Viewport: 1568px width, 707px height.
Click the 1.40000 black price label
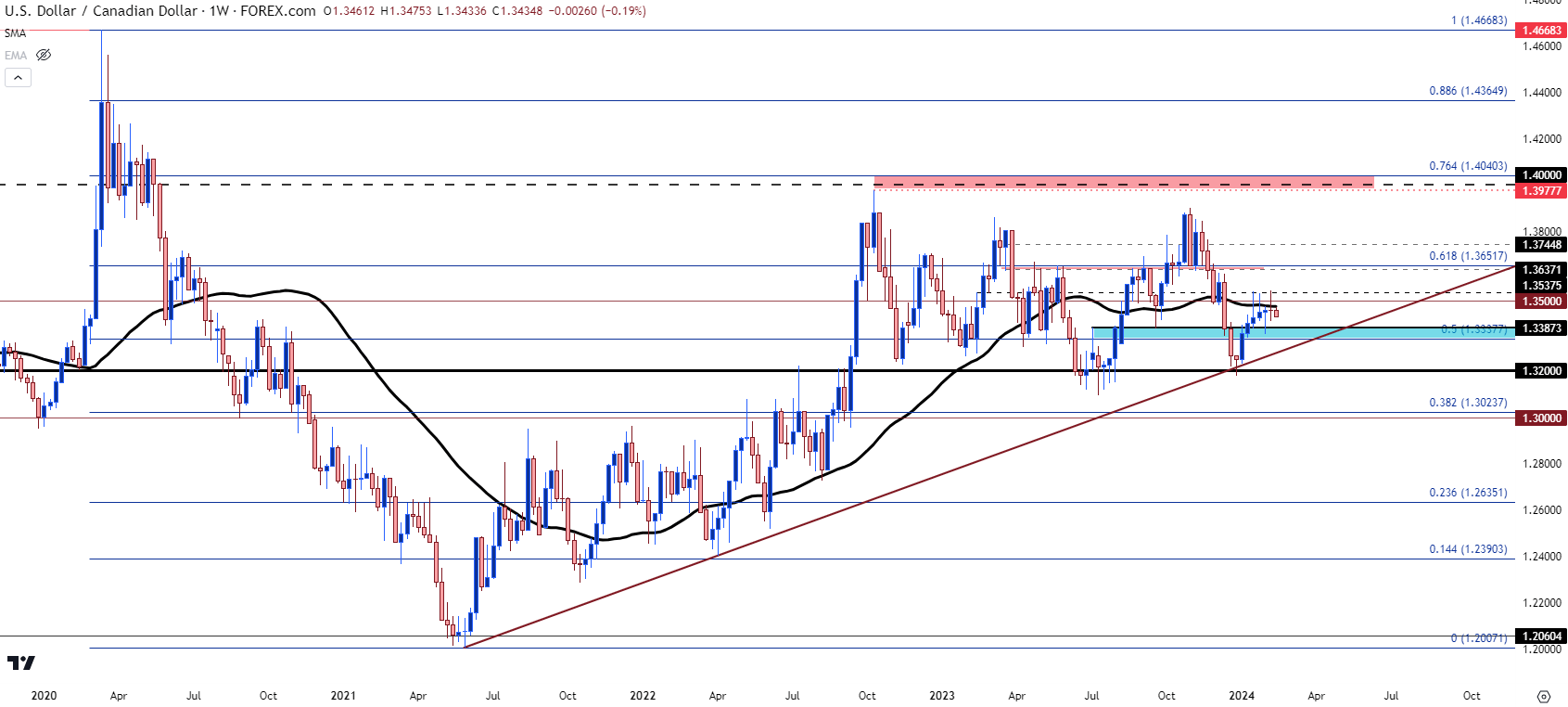coord(1541,174)
